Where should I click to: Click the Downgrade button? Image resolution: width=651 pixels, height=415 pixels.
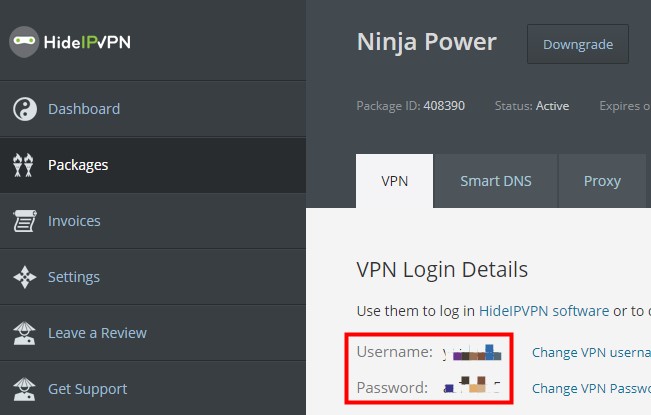578,44
